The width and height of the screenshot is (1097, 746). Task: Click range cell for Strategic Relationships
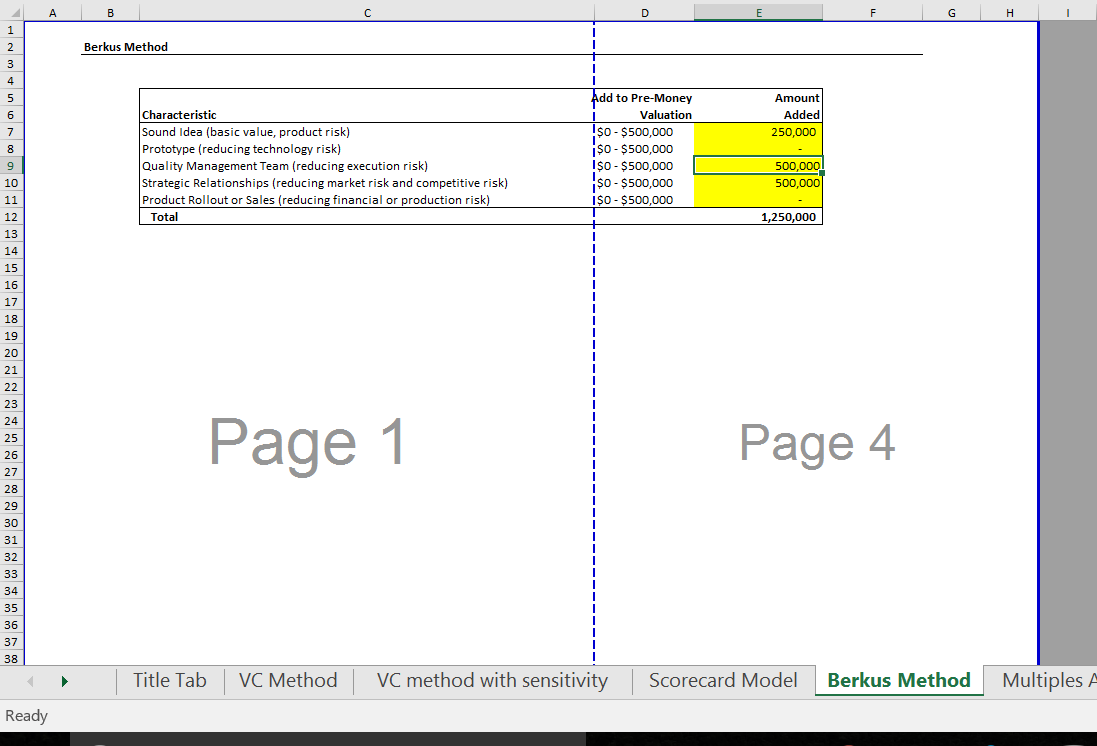[x=644, y=183]
